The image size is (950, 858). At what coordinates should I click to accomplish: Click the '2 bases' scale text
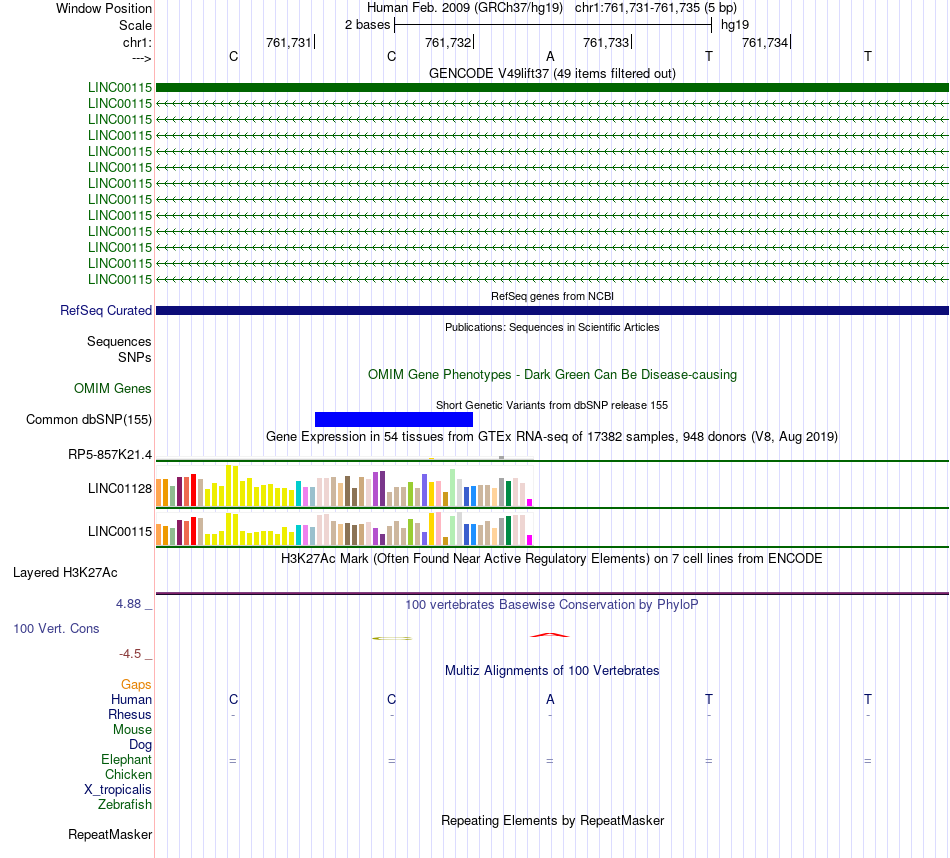[367, 25]
